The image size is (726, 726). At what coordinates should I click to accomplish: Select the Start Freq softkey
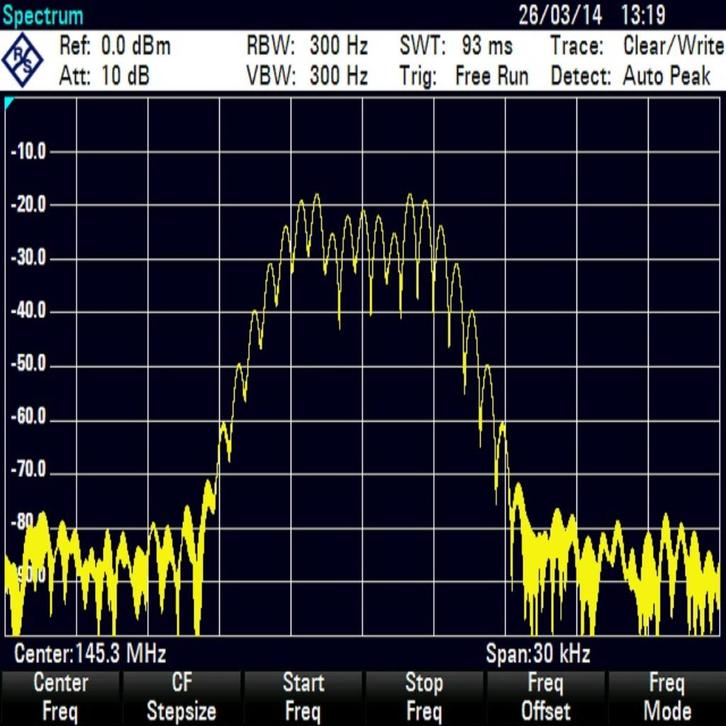[x=302, y=697]
